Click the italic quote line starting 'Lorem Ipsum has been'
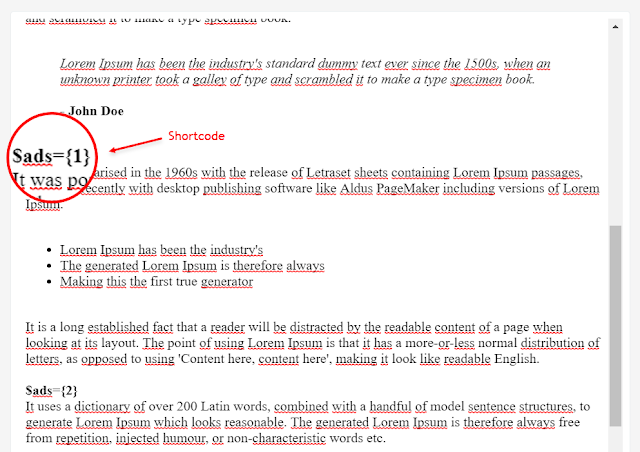Image resolution: width=640 pixels, height=452 pixels. click(305, 64)
